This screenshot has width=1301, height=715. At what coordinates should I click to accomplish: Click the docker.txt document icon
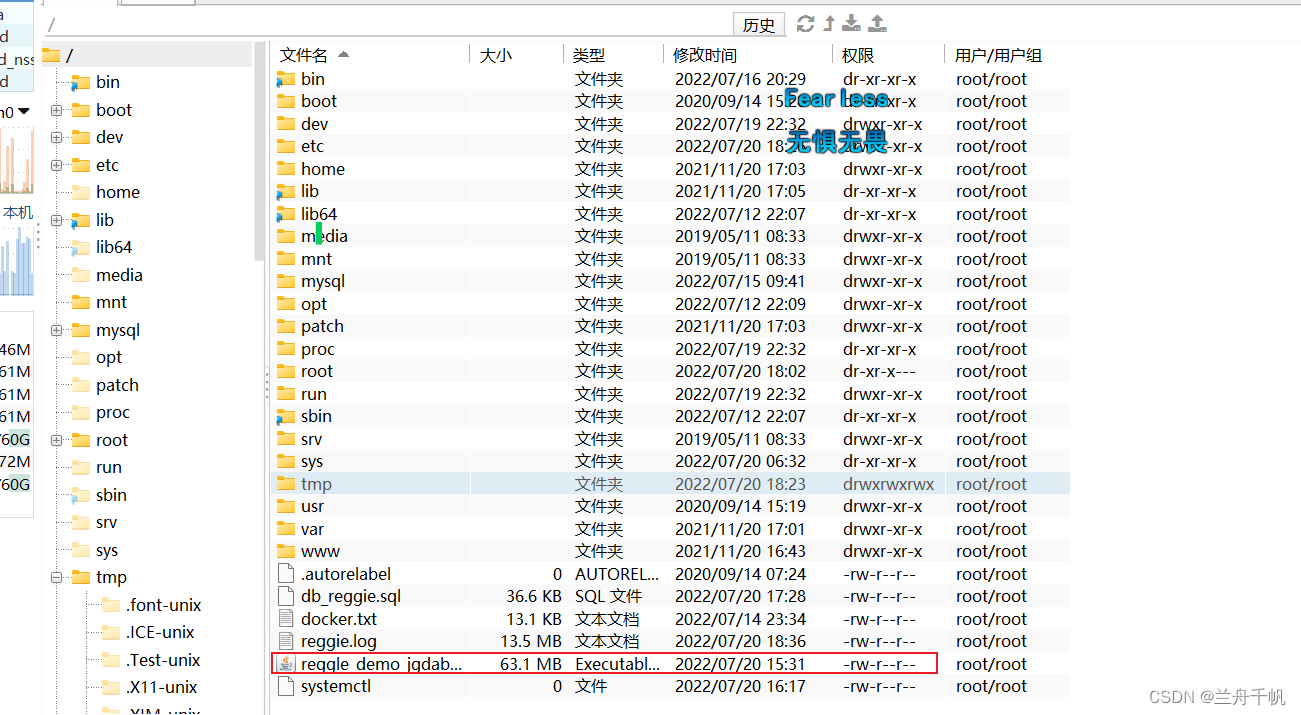tap(286, 619)
